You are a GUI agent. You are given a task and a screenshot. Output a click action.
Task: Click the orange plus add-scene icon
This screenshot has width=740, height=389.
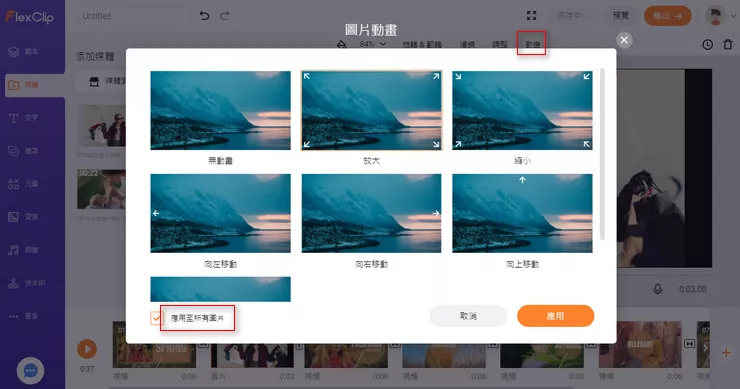[x=726, y=352]
